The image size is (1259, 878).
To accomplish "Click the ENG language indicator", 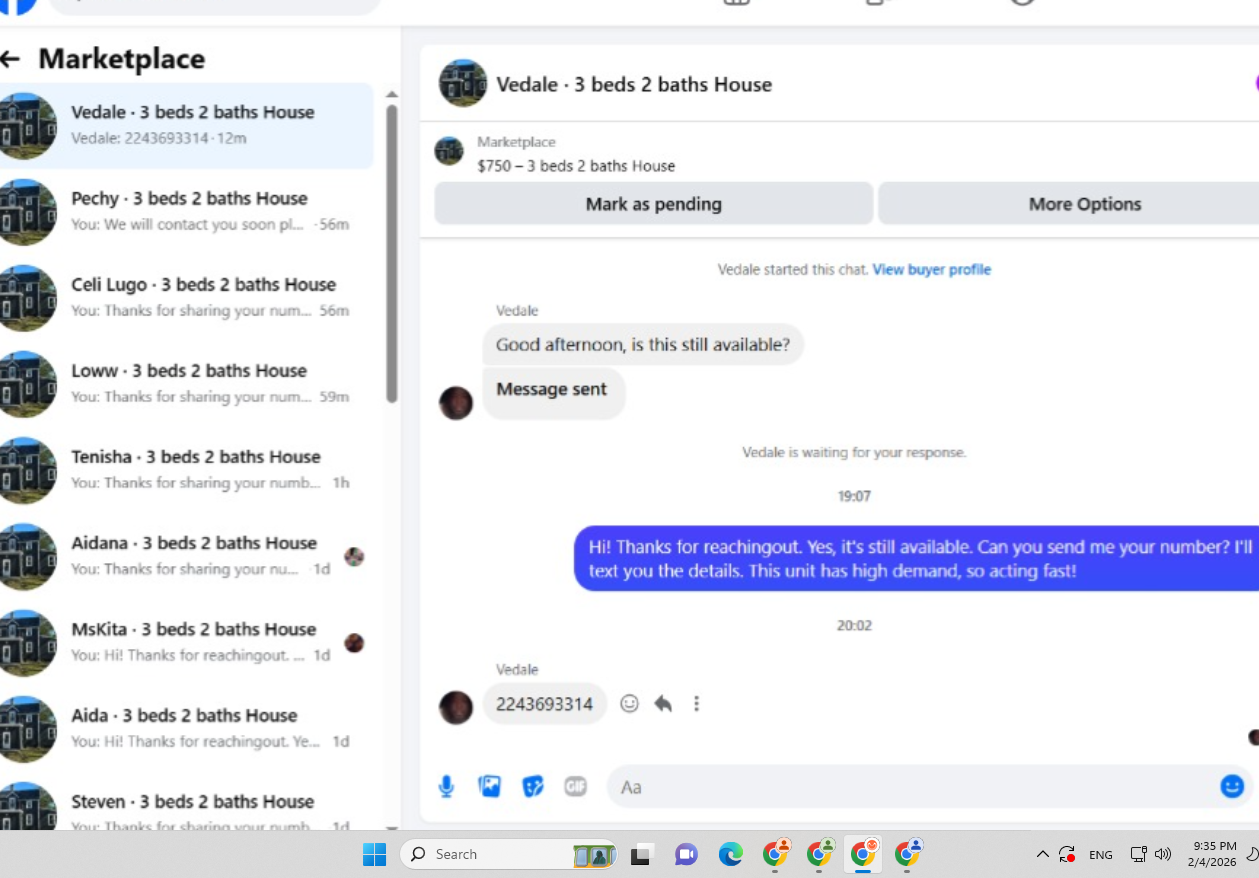I will pos(1100,855).
